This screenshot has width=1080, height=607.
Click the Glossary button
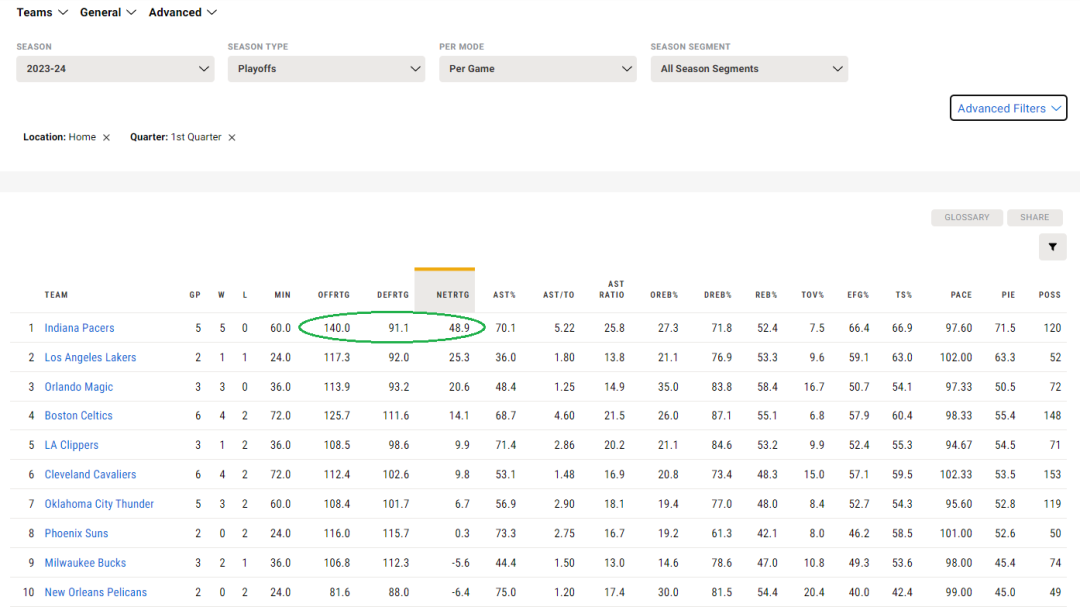(x=967, y=217)
